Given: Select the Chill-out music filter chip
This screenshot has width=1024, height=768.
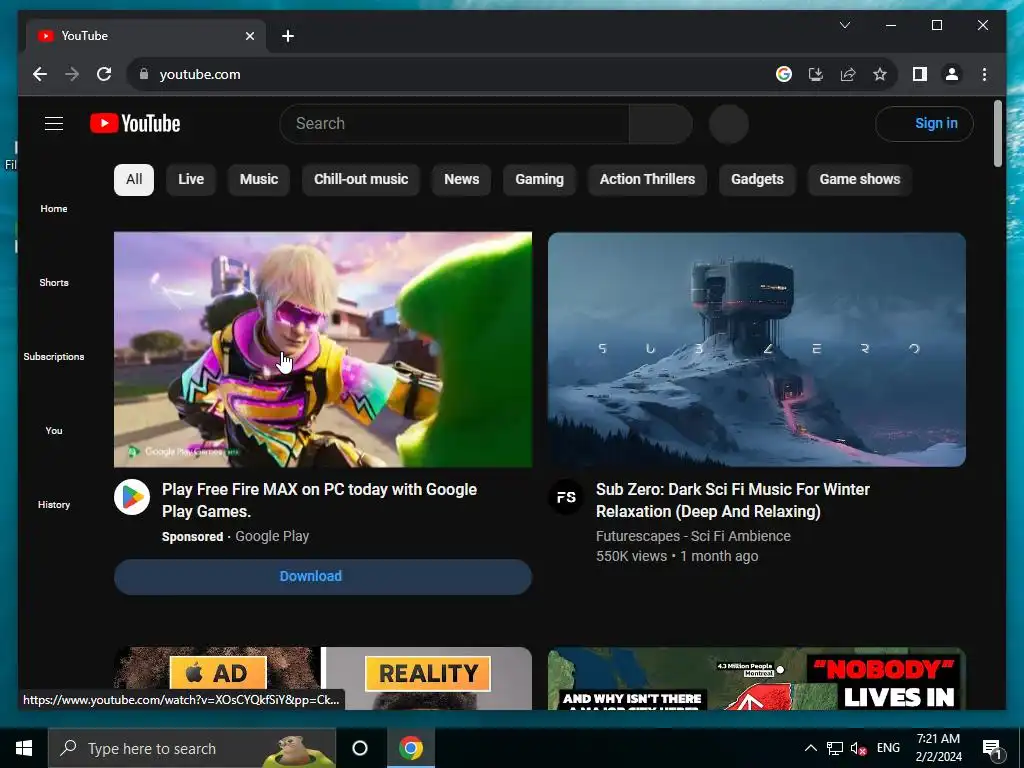Looking at the screenshot, I should tap(361, 180).
